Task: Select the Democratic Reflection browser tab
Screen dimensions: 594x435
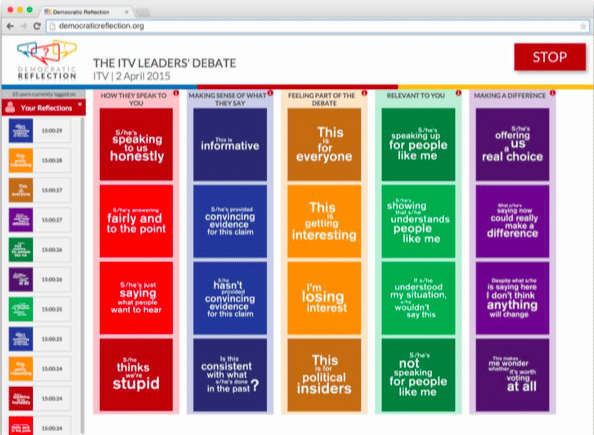Action: coord(85,12)
